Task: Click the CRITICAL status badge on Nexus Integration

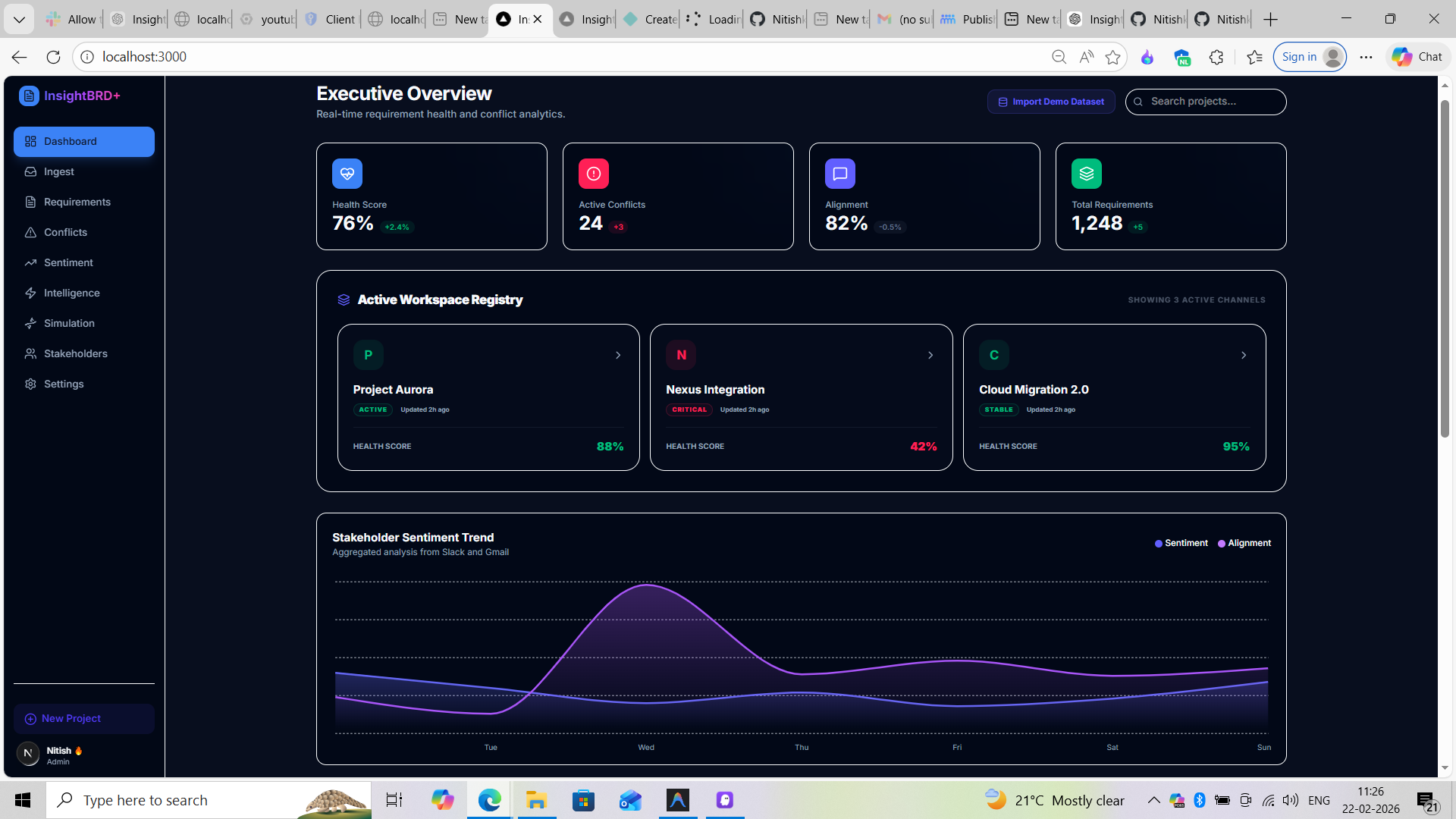Action: pos(689,409)
